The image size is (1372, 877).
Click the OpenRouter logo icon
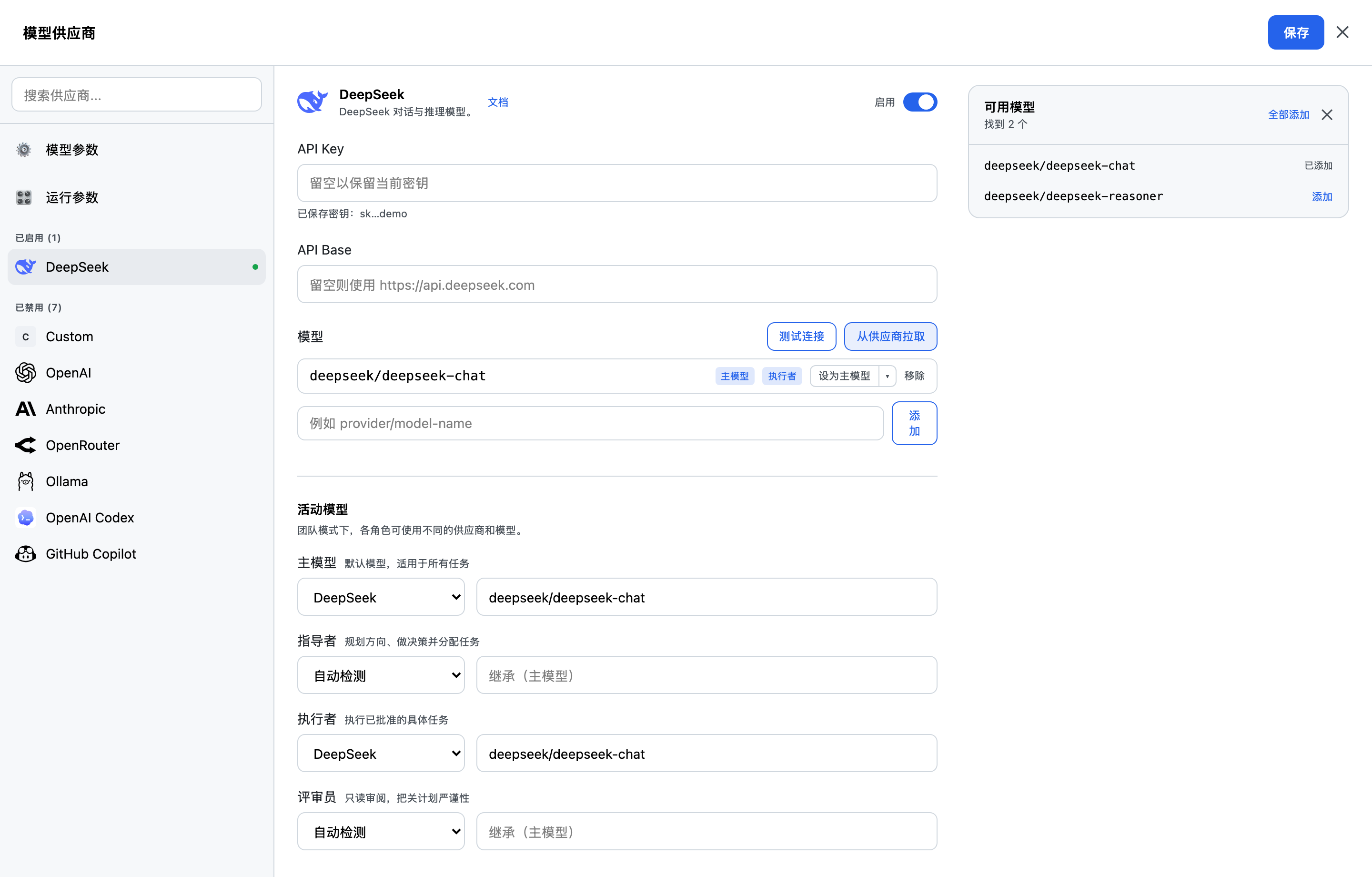coord(26,445)
